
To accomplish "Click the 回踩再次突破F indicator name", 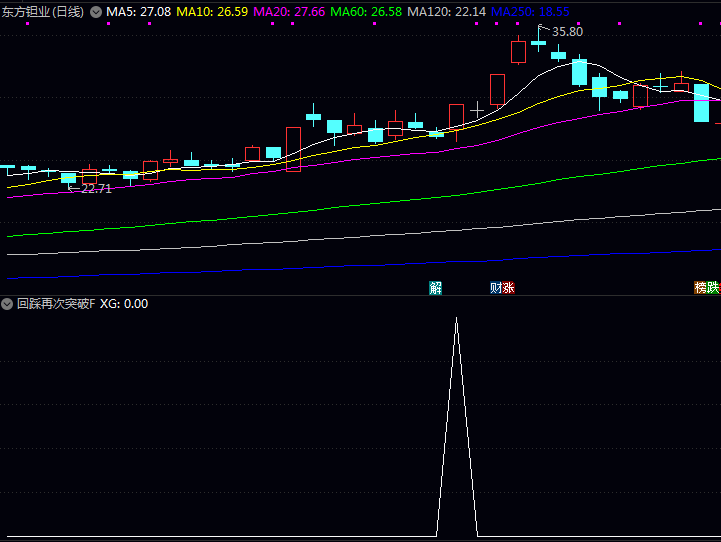I will click(x=56, y=303).
